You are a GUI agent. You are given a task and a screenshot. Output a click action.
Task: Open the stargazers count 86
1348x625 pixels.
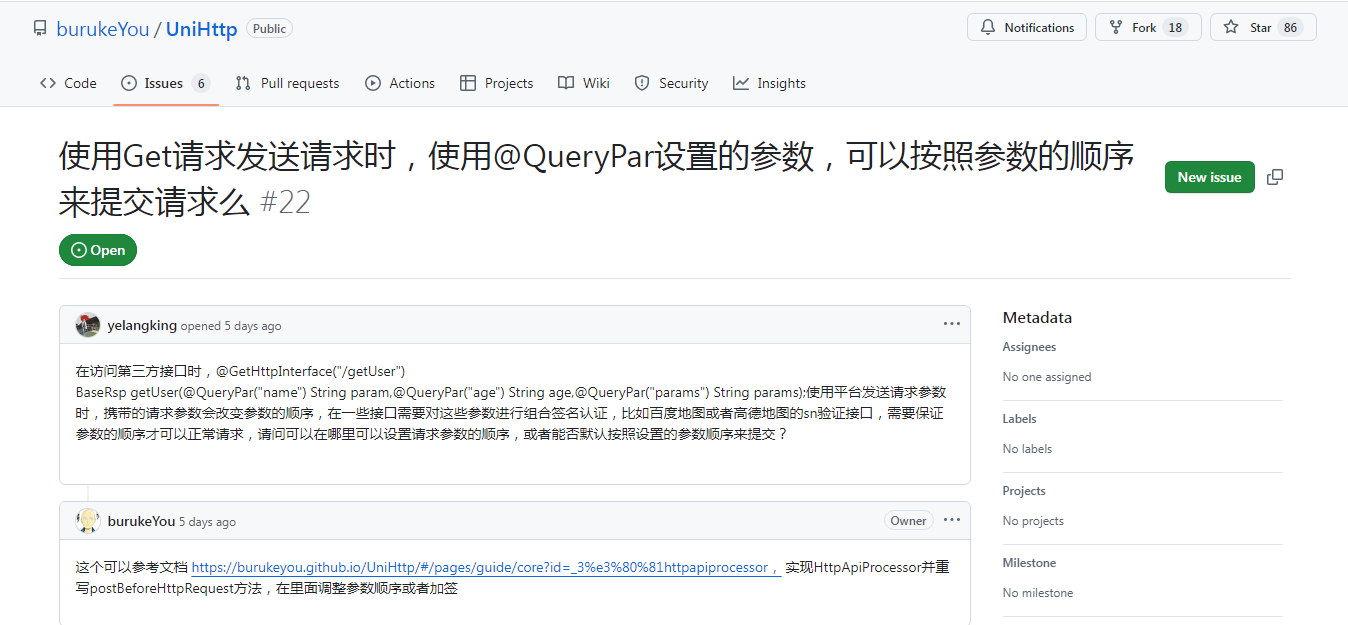pos(1291,28)
